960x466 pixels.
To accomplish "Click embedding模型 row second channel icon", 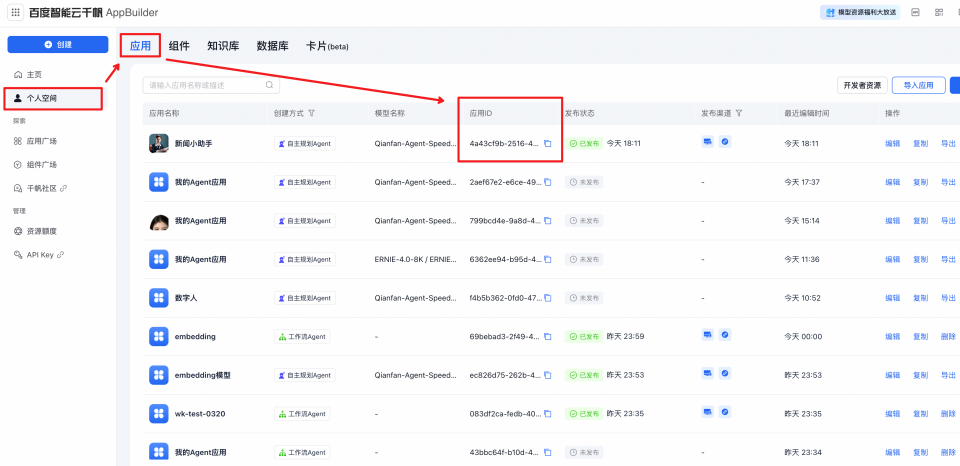I will 725,373.
